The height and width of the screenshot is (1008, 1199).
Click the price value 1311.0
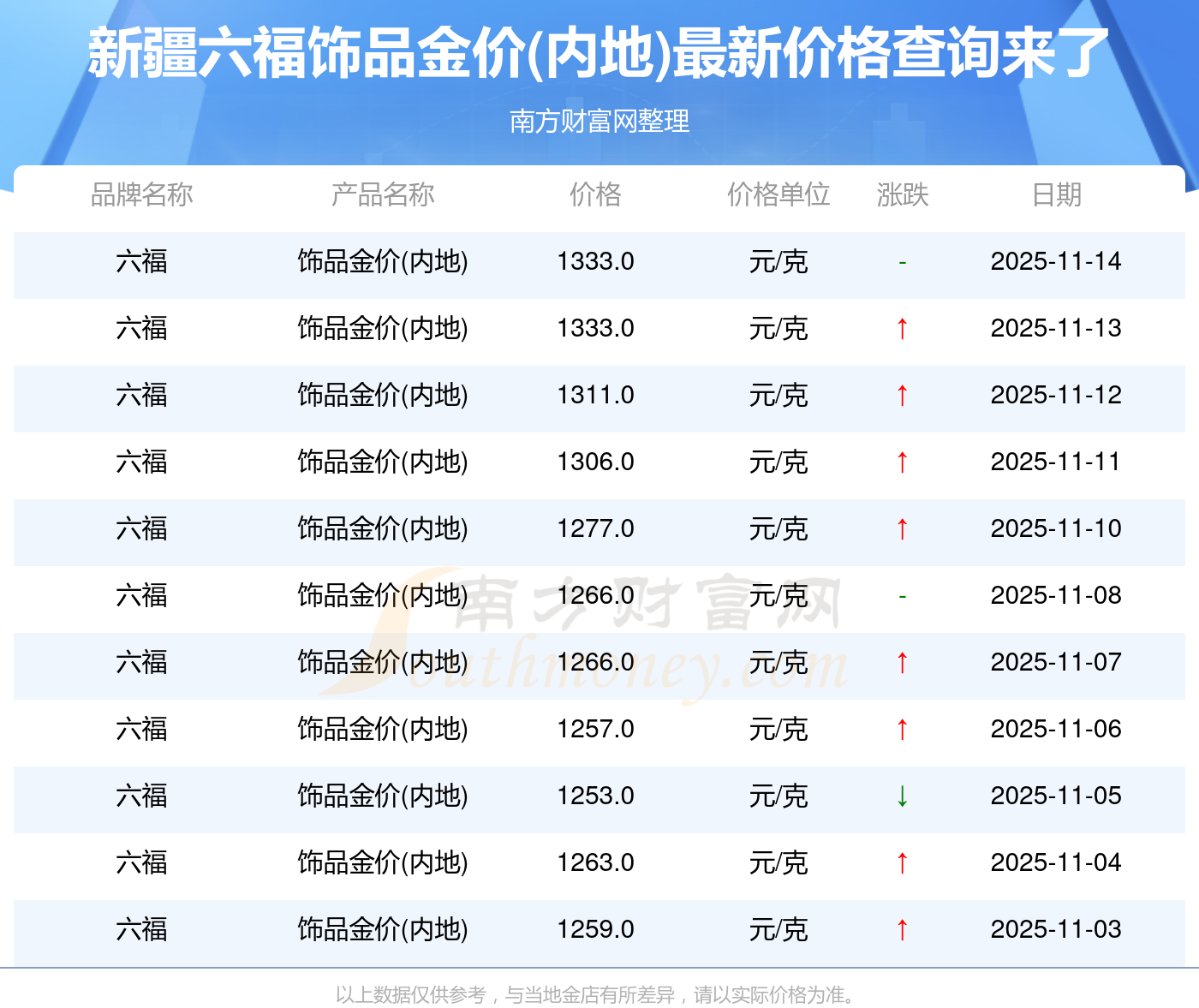[595, 395]
